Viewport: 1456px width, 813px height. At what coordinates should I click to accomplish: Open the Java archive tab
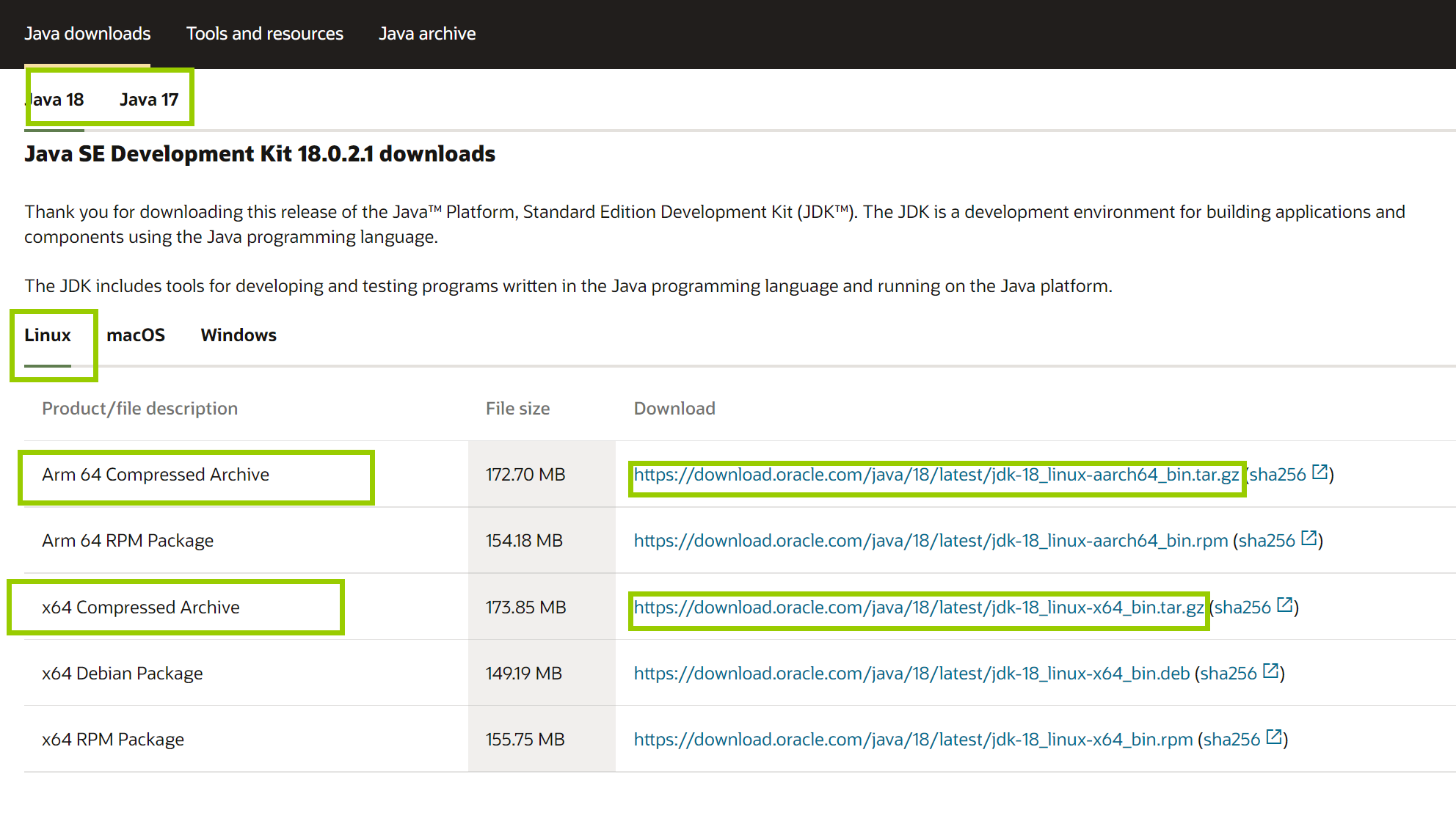[427, 34]
